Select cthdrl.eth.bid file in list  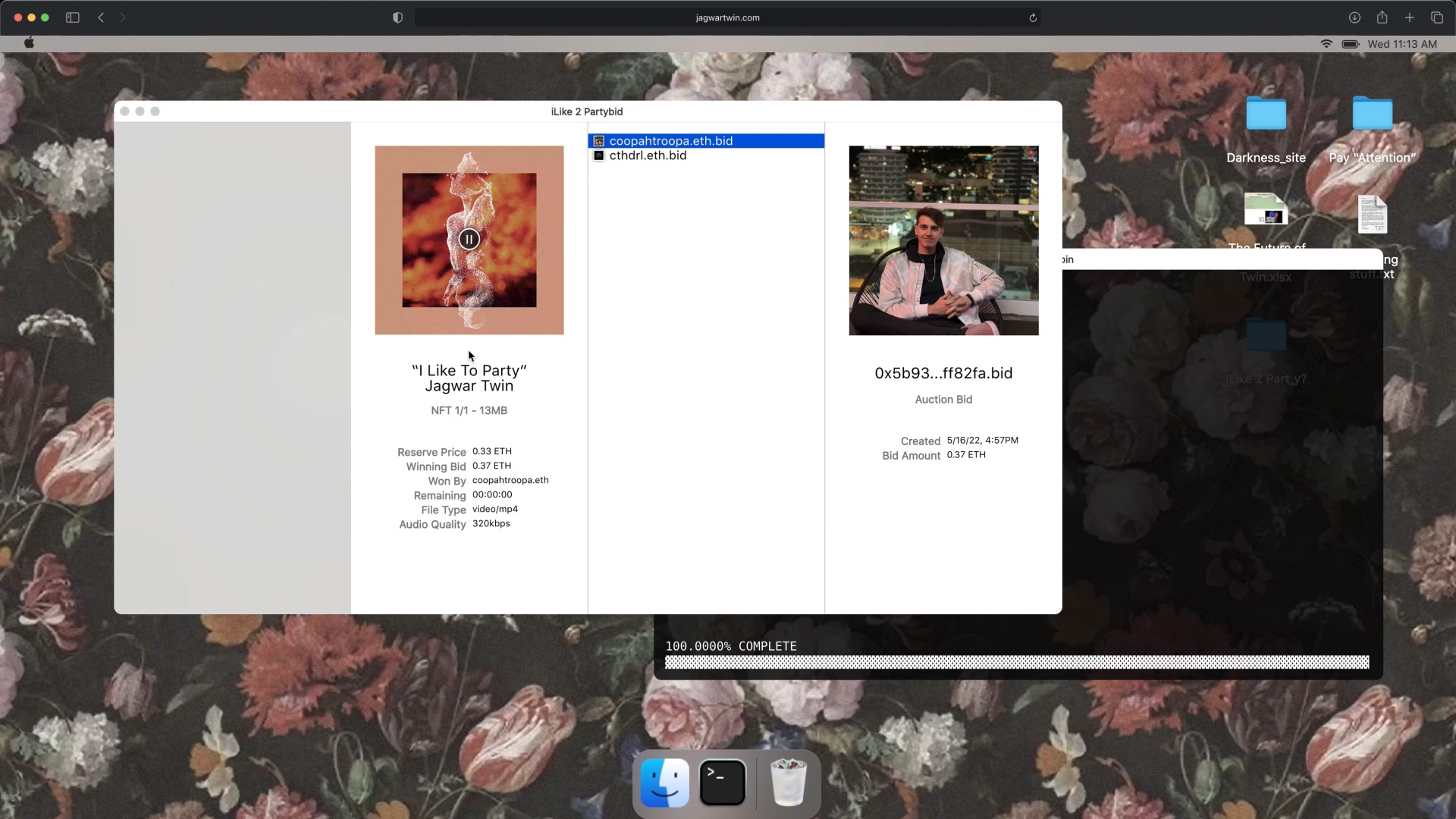point(648,155)
